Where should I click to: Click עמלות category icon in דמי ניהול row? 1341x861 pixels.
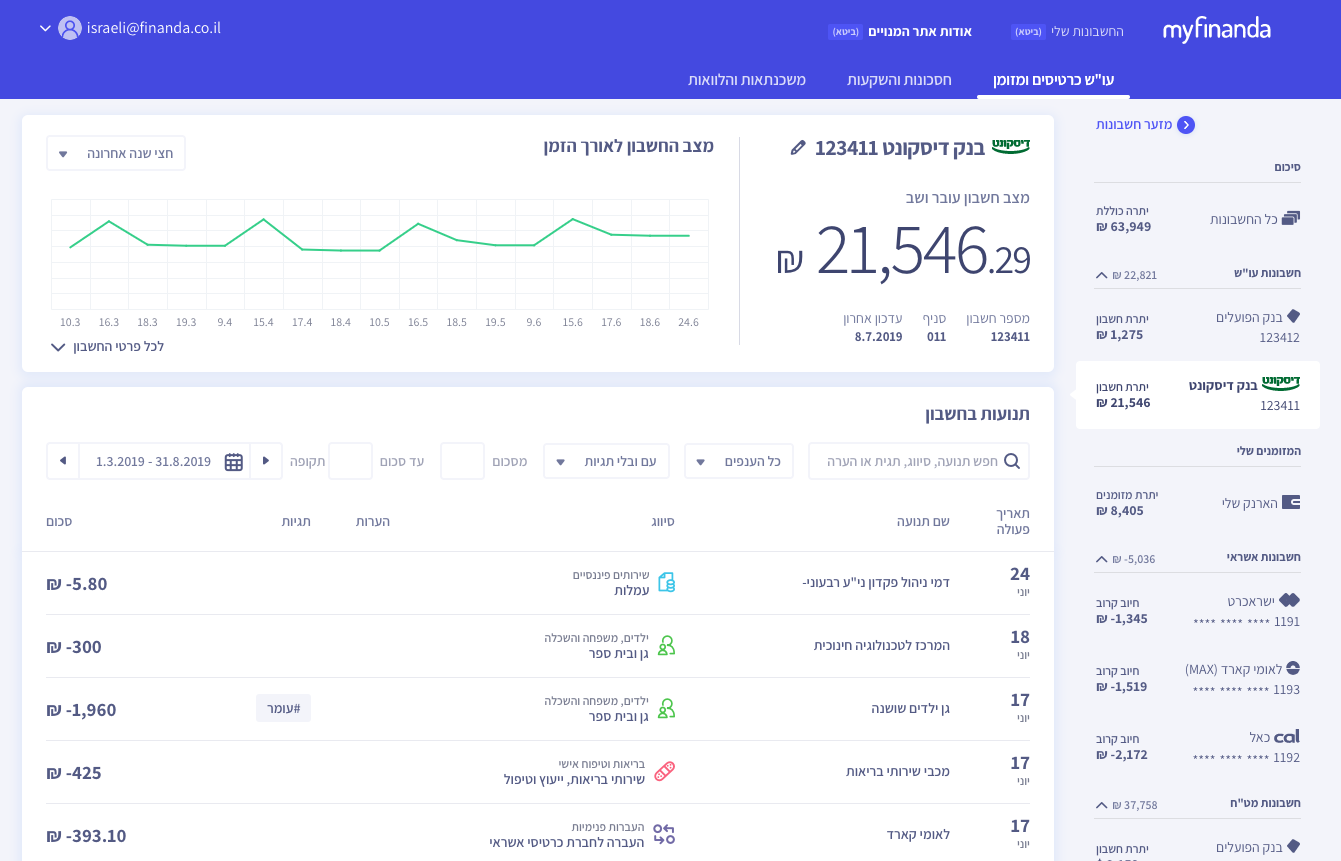tap(666, 582)
